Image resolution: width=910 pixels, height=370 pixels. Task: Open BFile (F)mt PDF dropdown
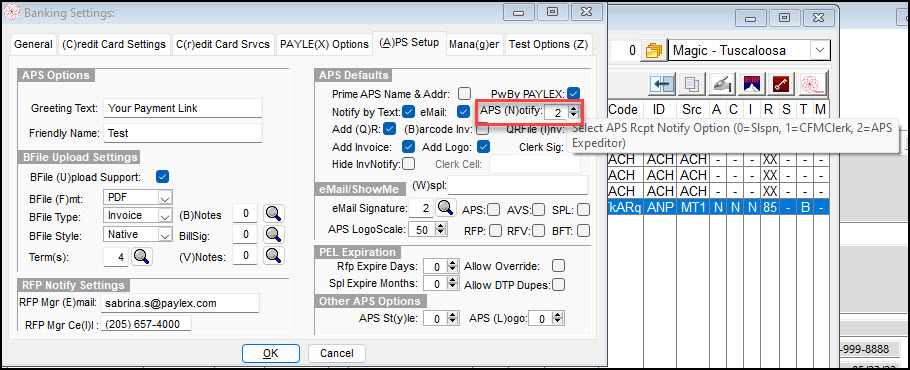(x=165, y=198)
